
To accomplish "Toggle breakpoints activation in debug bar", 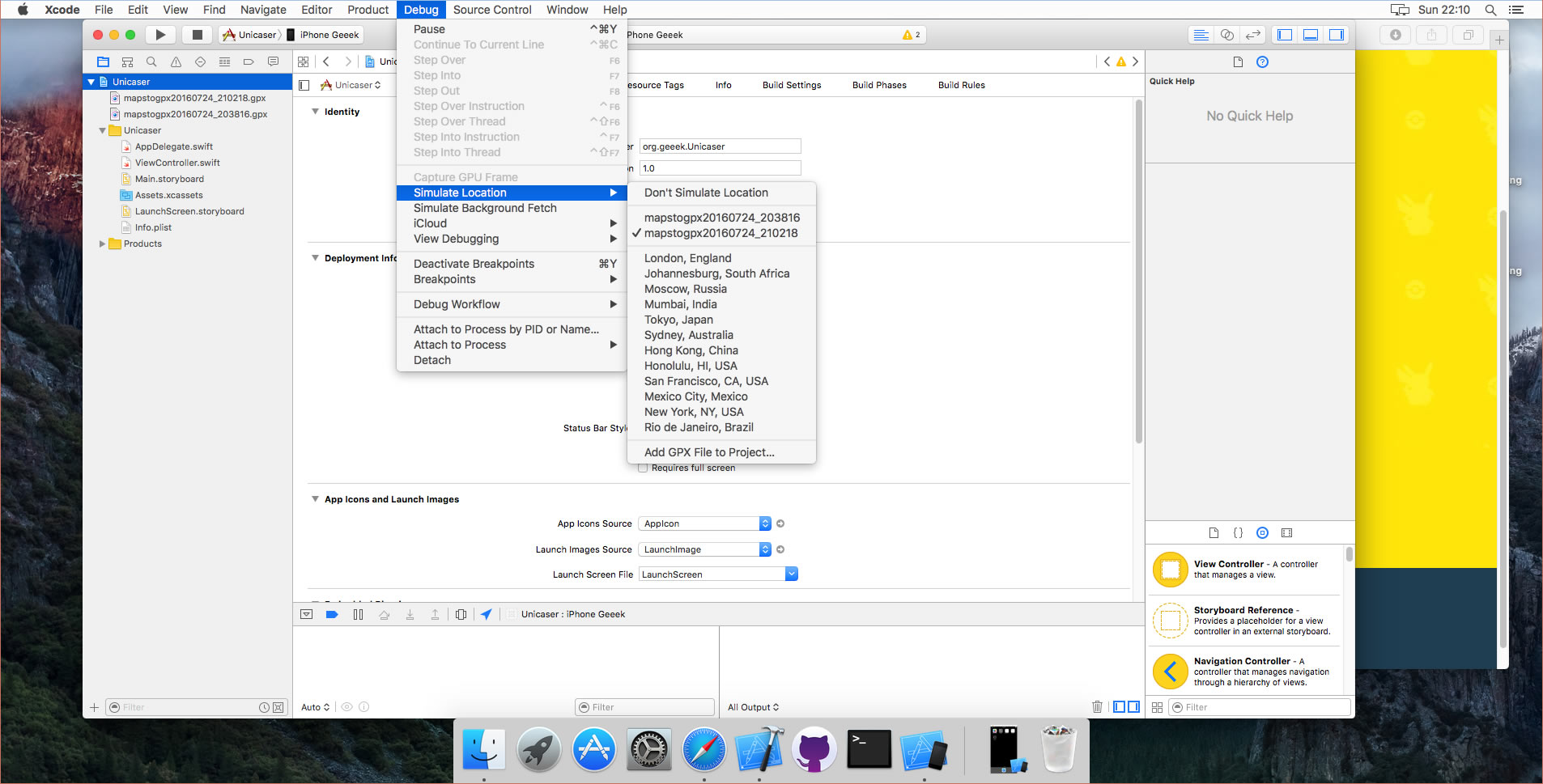I will [x=332, y=614].
